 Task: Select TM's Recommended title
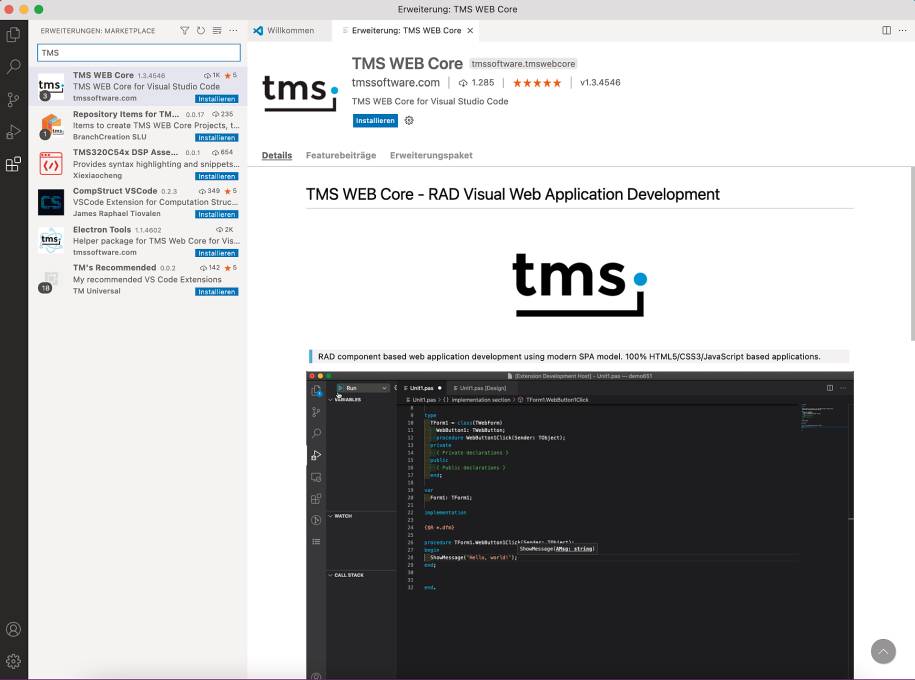(114, 267)
